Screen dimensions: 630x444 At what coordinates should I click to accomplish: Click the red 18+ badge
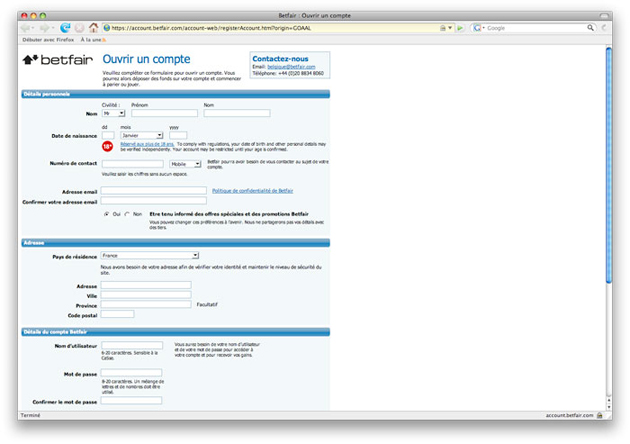tap(107, 146)
